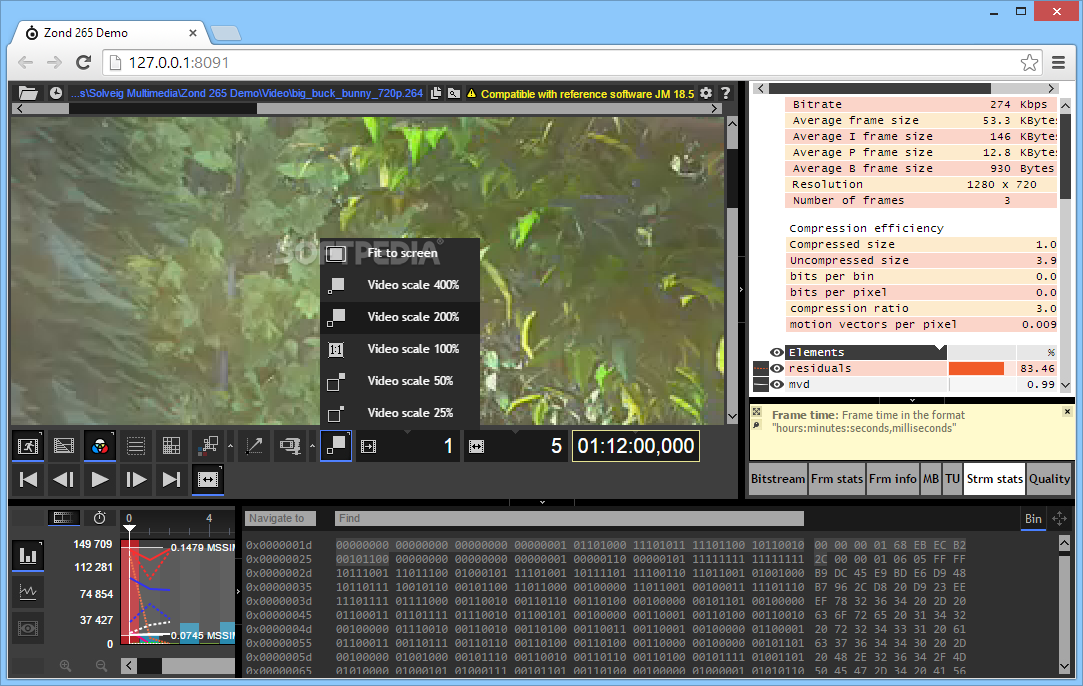The image size is (1083, 686).
Task: Open file via the folder icon
Action: coord(28,93)
